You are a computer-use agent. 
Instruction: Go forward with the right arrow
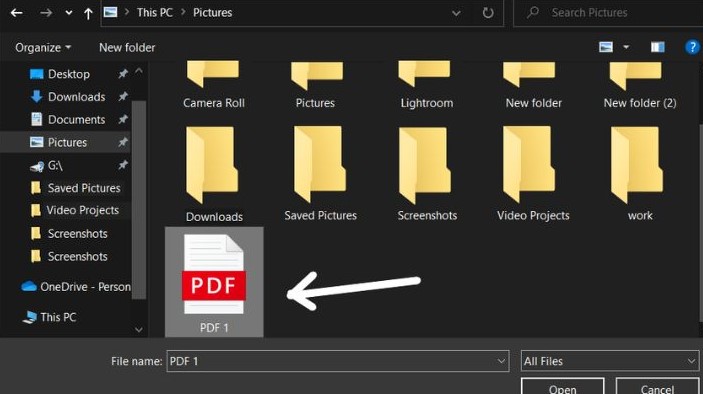coord(46,13)
